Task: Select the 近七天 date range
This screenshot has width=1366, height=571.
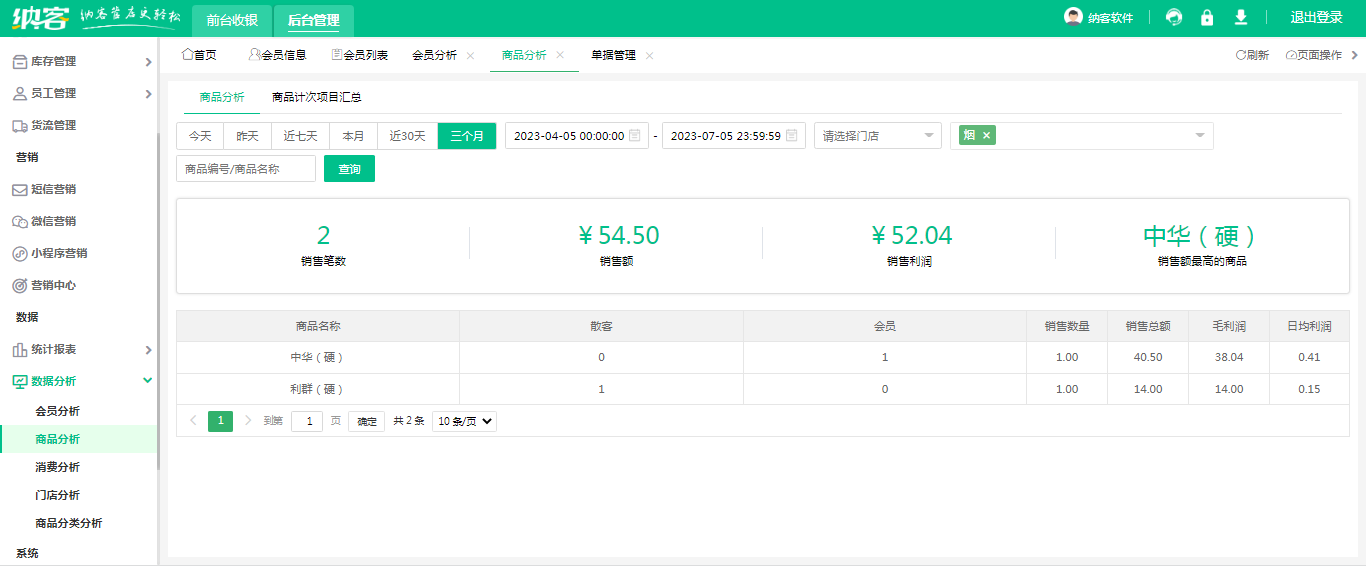Action: (x=300, y=136)
